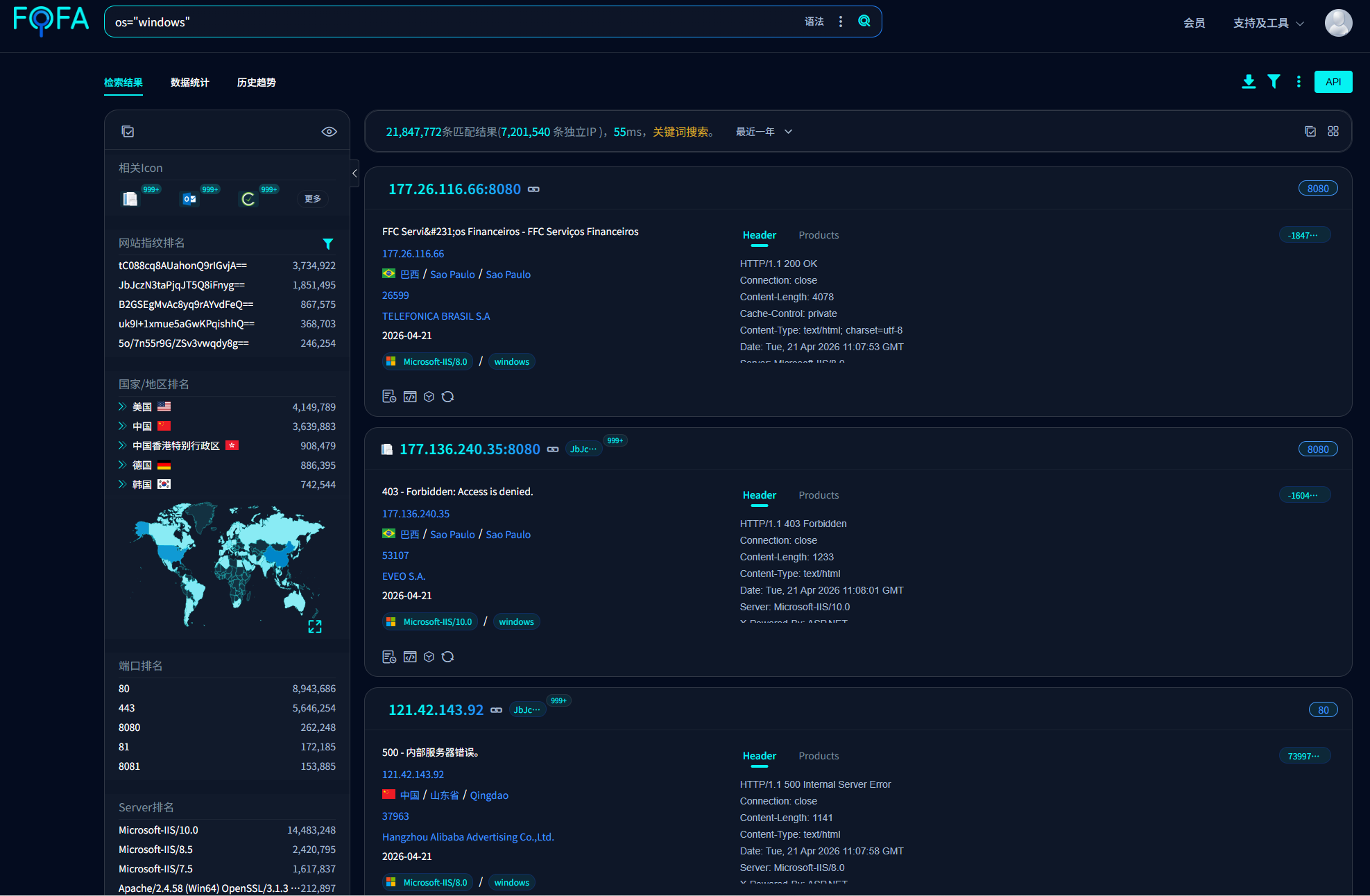Open the source code icon for 177.26.116.66 result

tap(410, 397)
